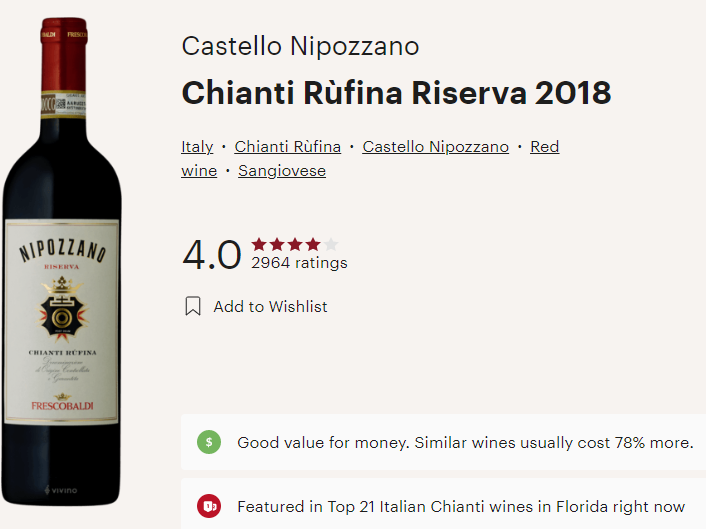The image size is (706, 529).
Task: Open the Red wine category link
Action: (x=370, y=158)
